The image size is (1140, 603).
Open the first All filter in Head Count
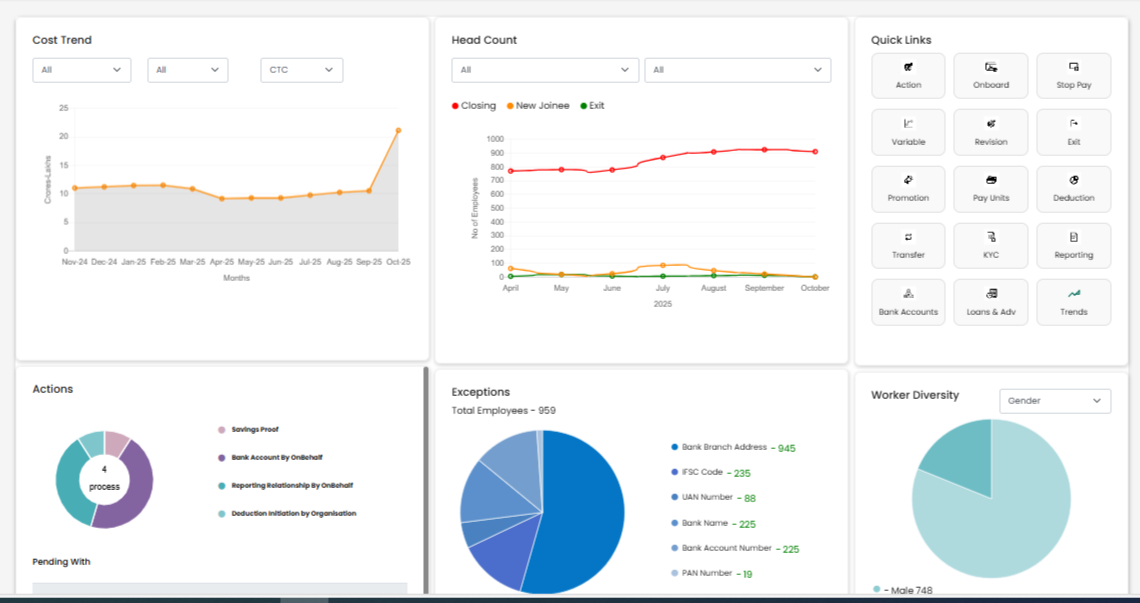pyautogui.click(x=545, y=70)
